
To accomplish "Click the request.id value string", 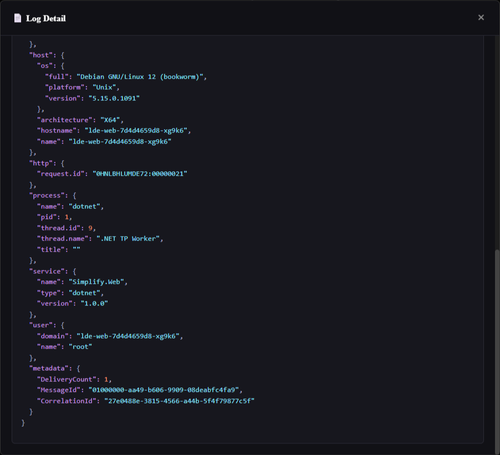I will pyautogui.click(x=140, y=174).
